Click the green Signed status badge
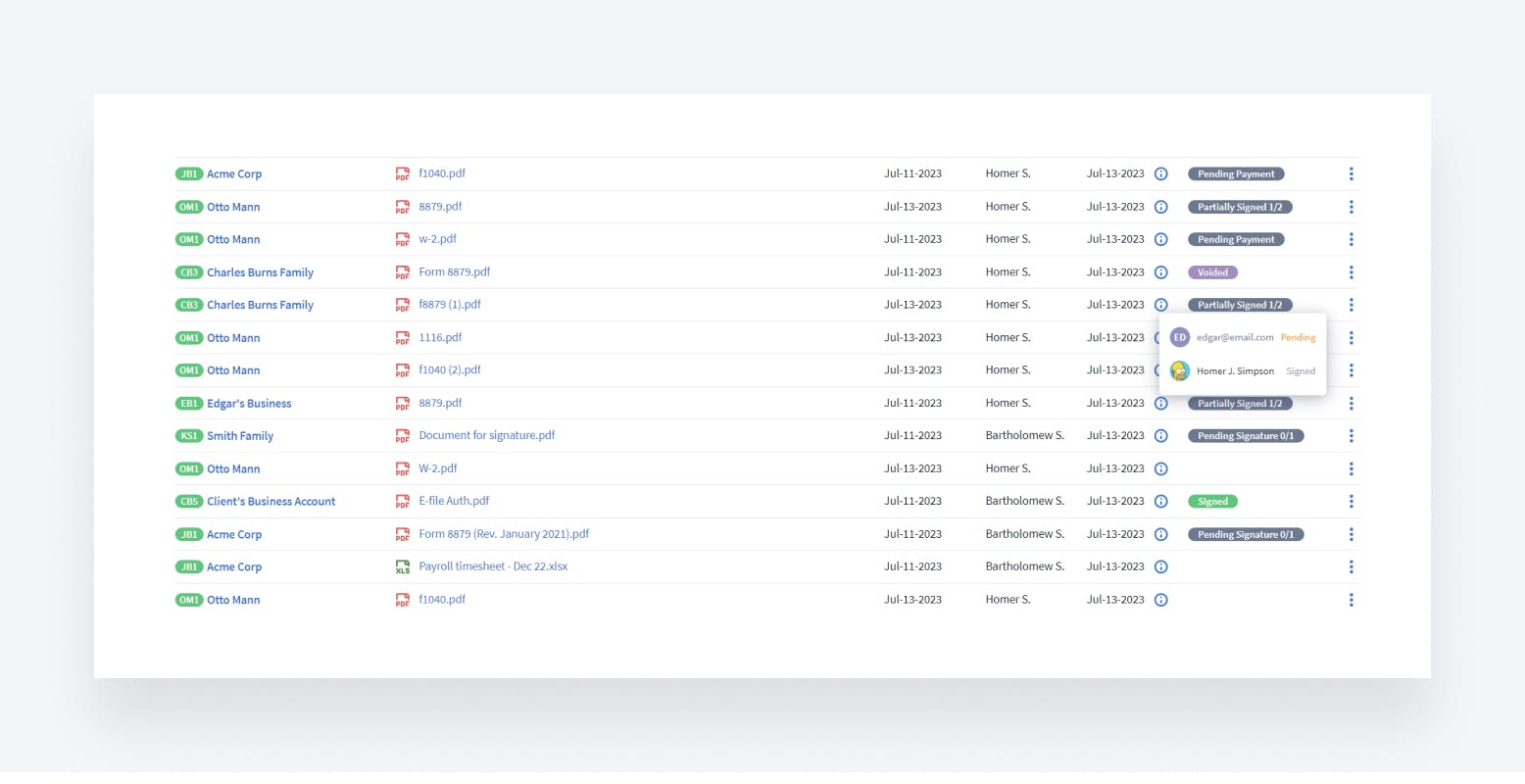The image size is (1525, 784). [x=1212, y=502]
